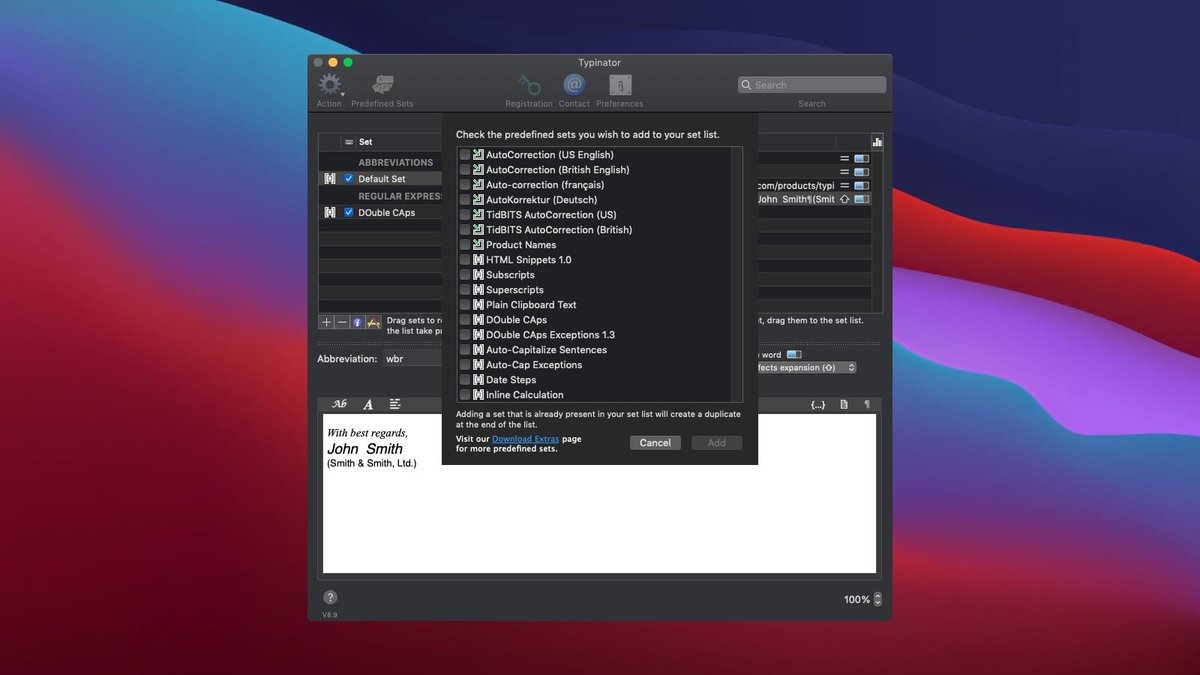Open Registration via the key icon
Viewport: 1200px width, 675px height.
[x=529, y=86]
